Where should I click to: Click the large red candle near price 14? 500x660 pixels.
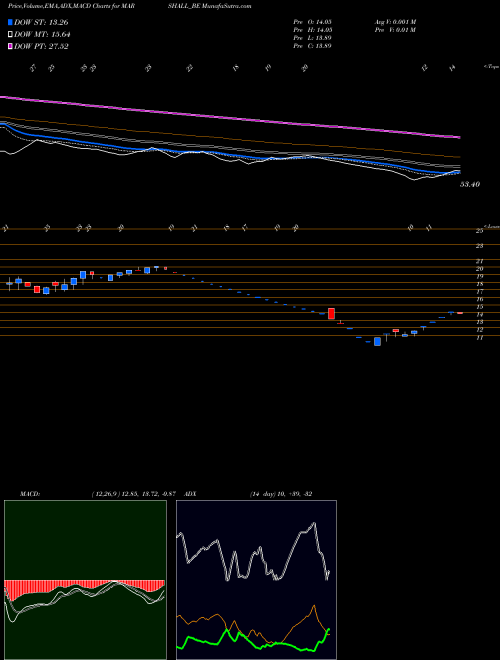point(332,314)
